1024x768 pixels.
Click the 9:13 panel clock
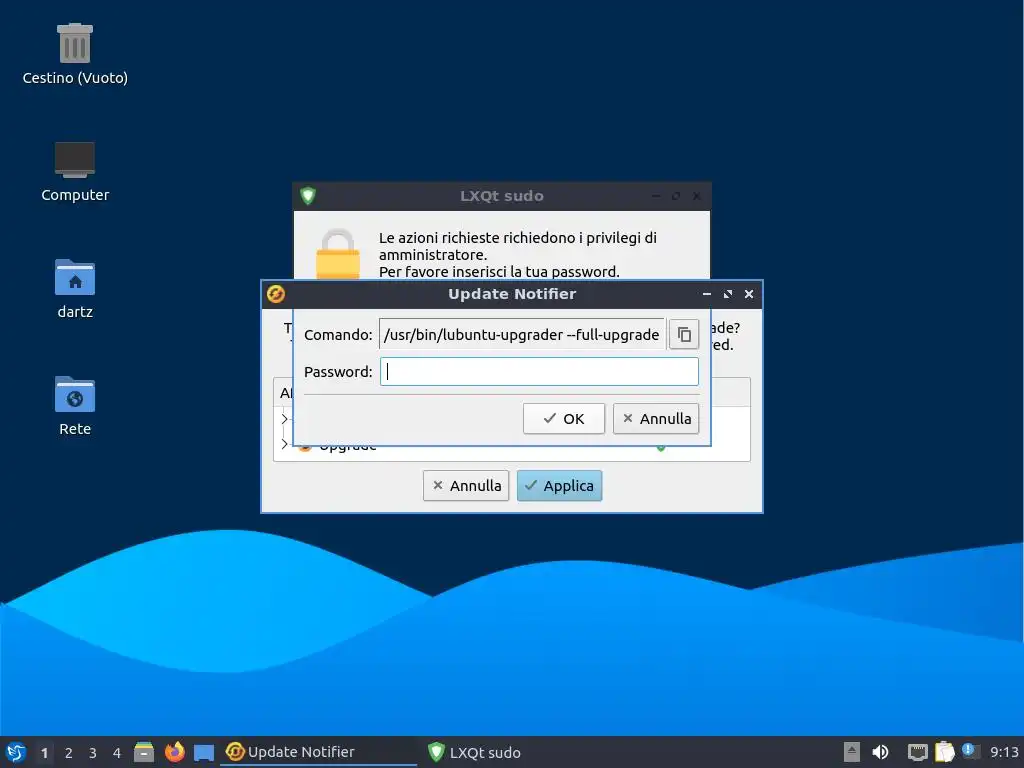pyautogui.click(x=1004, y=752)
